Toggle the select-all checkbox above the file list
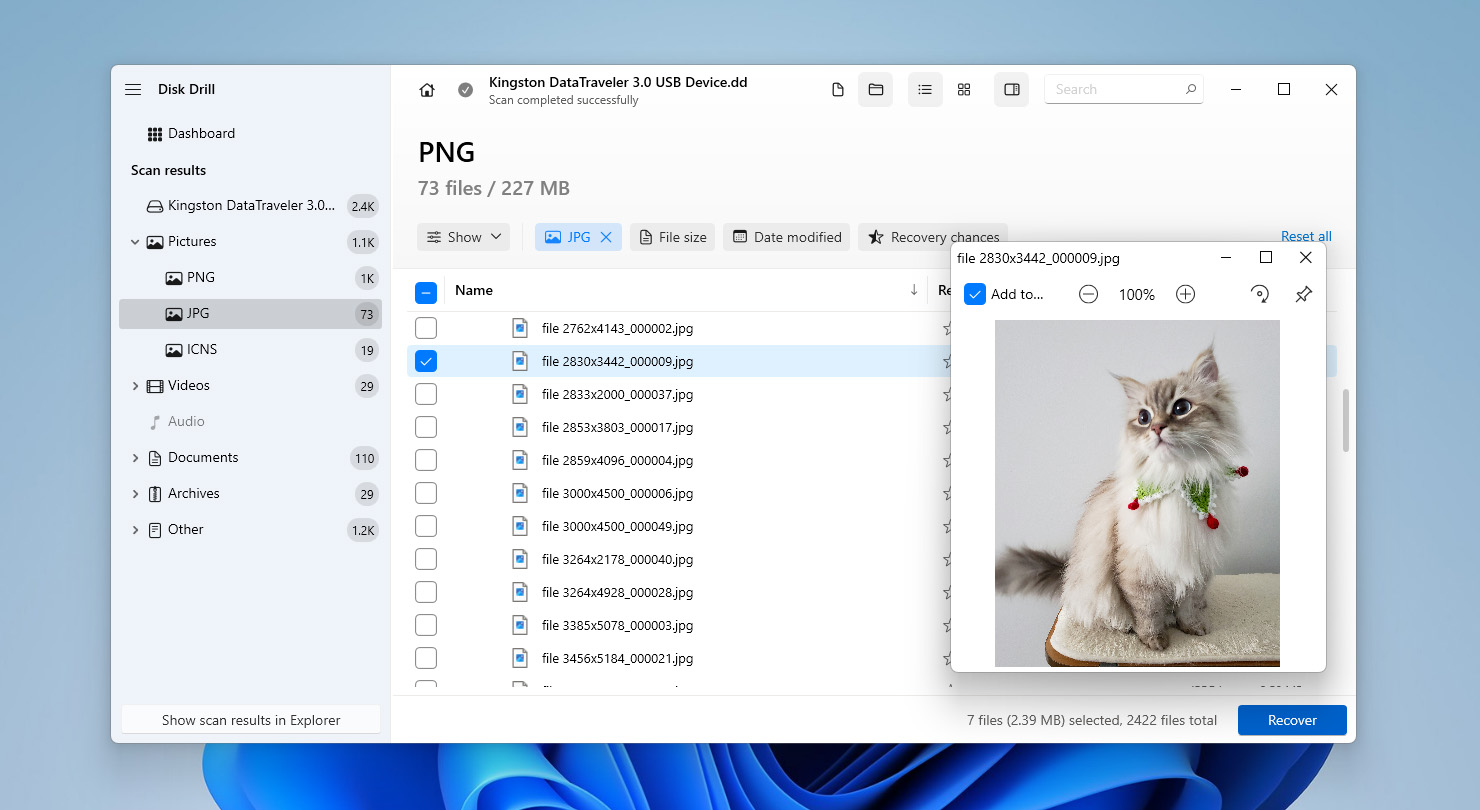The height and width of the screenshot is (810, 1480). click(x=426, y=292)
